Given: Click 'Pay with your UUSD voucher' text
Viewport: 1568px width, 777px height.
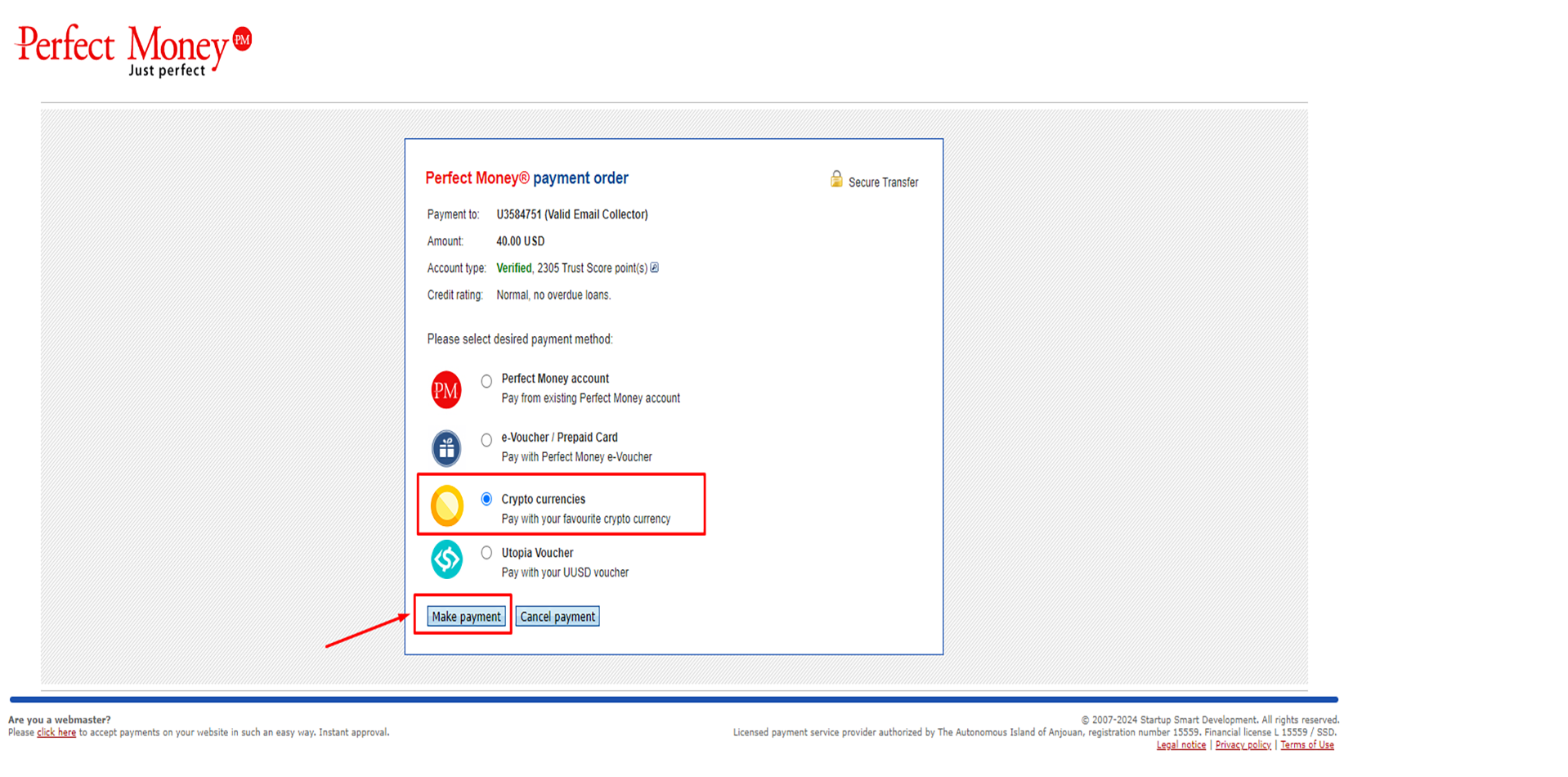Looking at the screenshot, I should click(565, 573).
